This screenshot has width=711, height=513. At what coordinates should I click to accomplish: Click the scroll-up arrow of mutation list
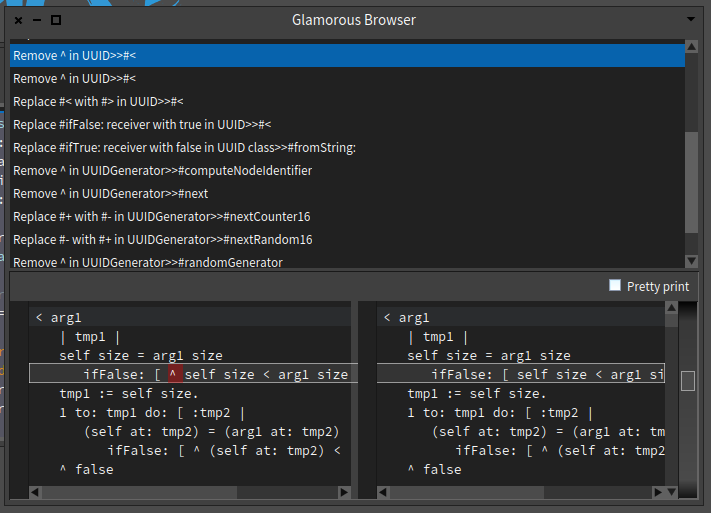click(x=692, y=46)
